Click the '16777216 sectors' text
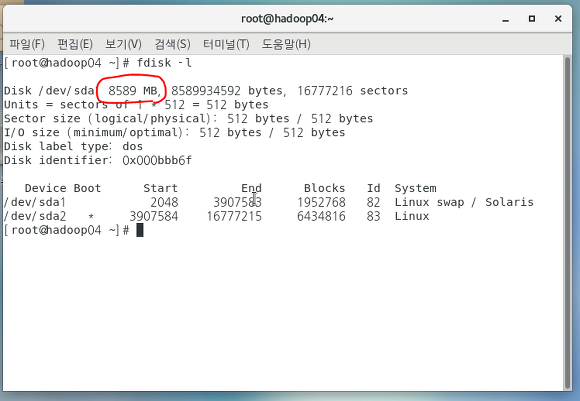 click(x=353, y=91)
